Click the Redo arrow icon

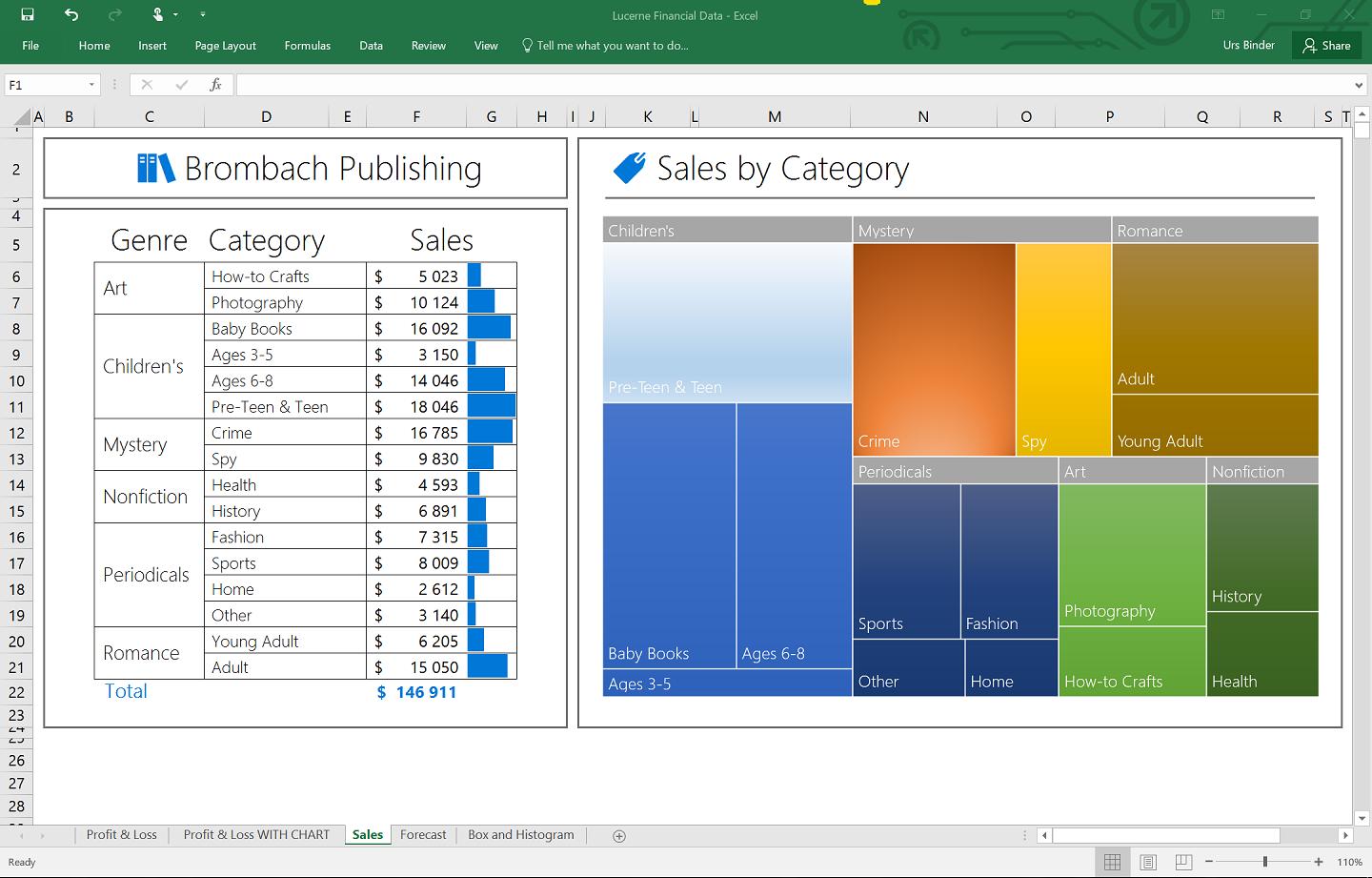pyautogui.click(x=115, y=14)
